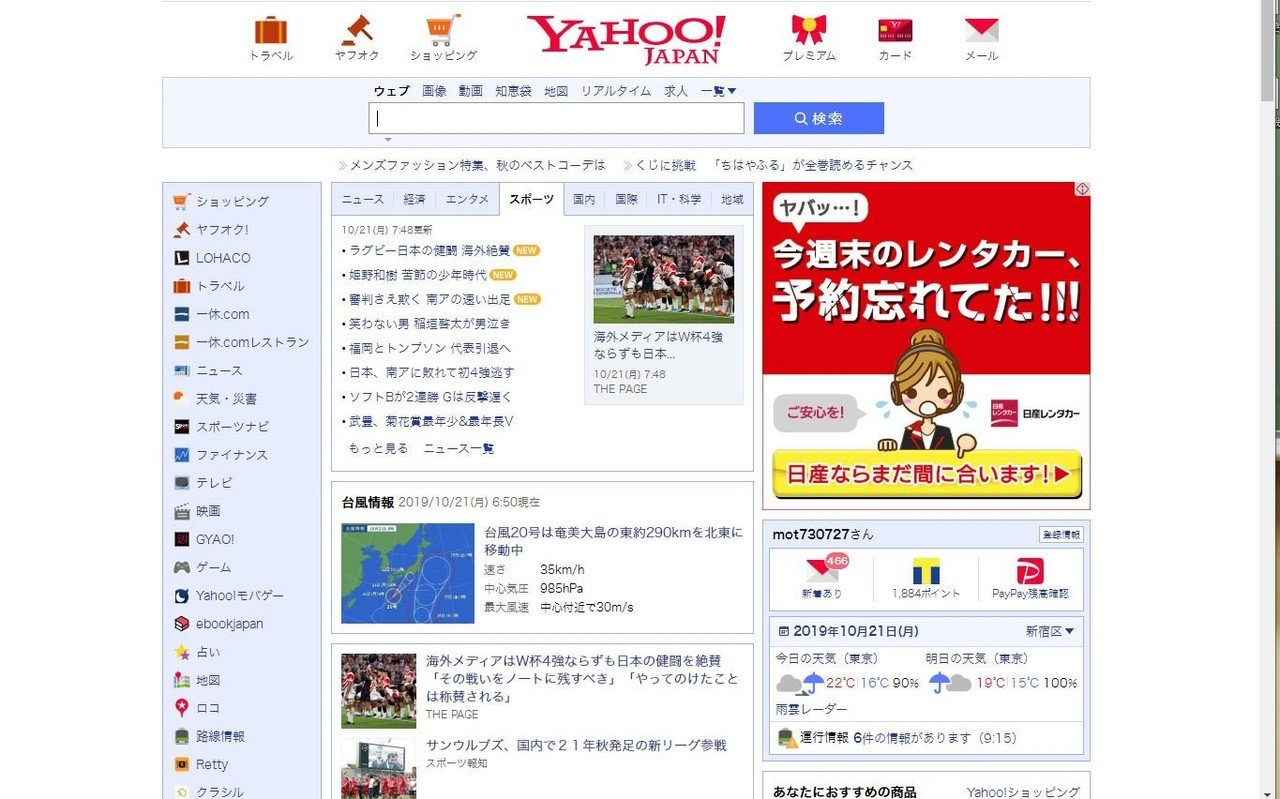The width and height of the screenshot is (1280, 799).
Task: Open ゲーム in the left sidebar
Action: (x=213, y=567)
